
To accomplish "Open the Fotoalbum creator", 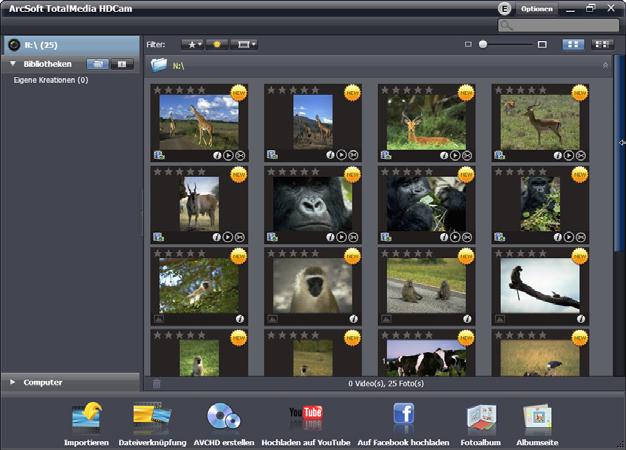I will tap(481, 424).
